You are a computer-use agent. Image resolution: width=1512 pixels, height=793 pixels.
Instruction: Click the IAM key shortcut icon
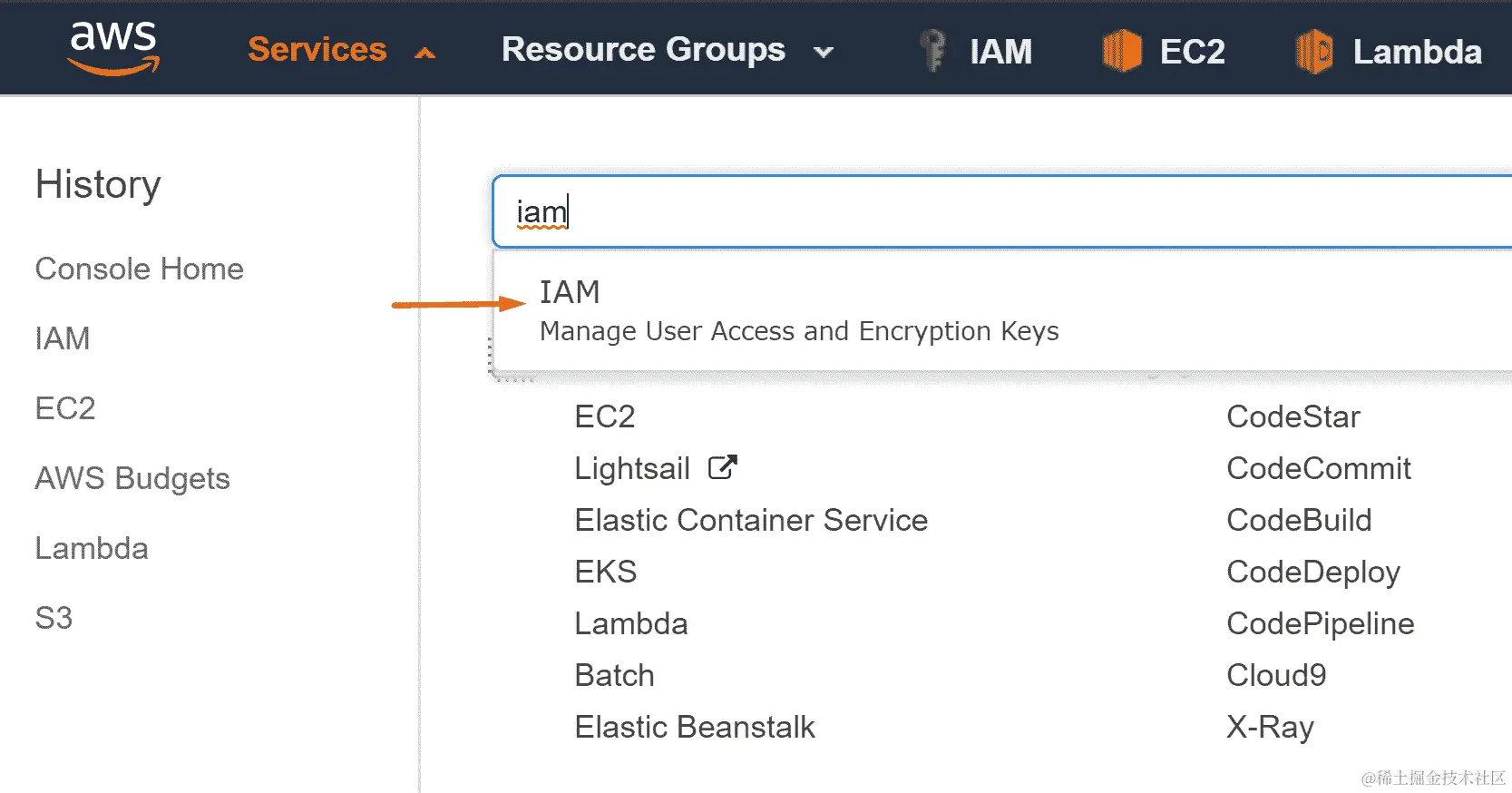pyautogui.click(x=932, y=51)
